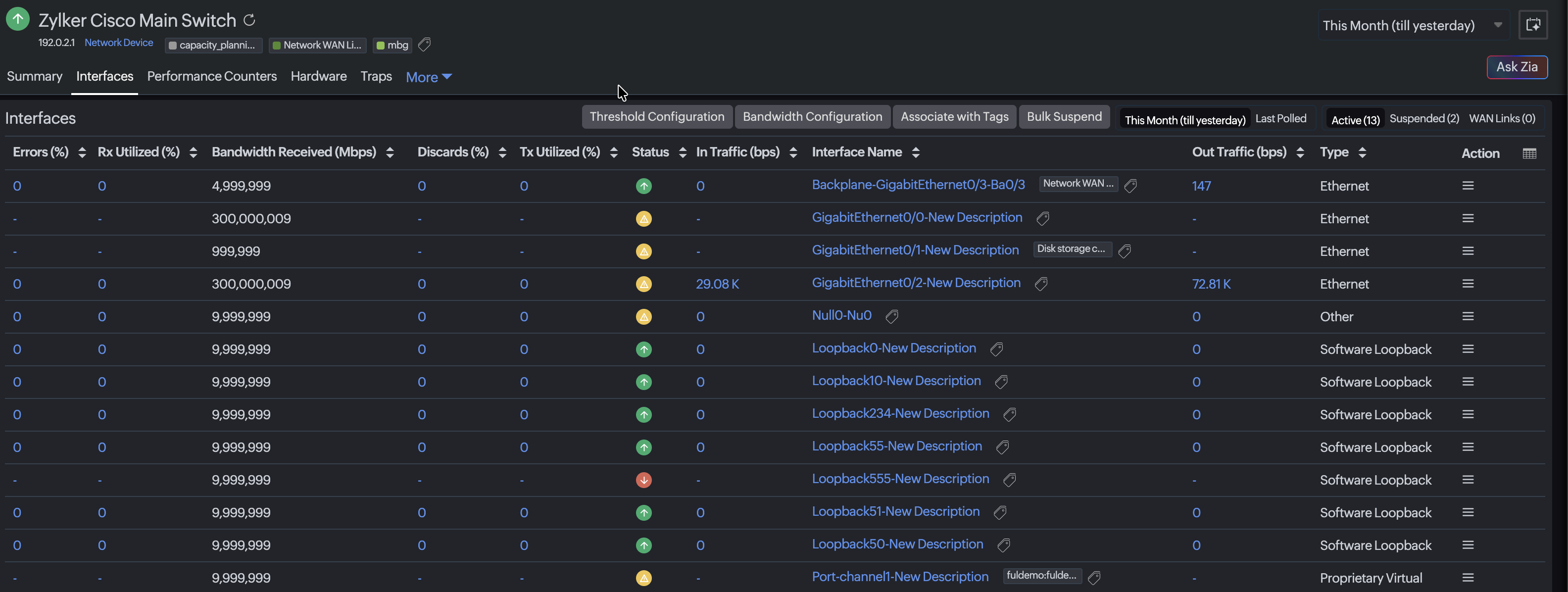The height and width of the screenshot is (592, 1568).
Task: Open the Backplane-GigabitEthernet0/3-Ba0/3 interface link
Action: [x=918, y=185]
